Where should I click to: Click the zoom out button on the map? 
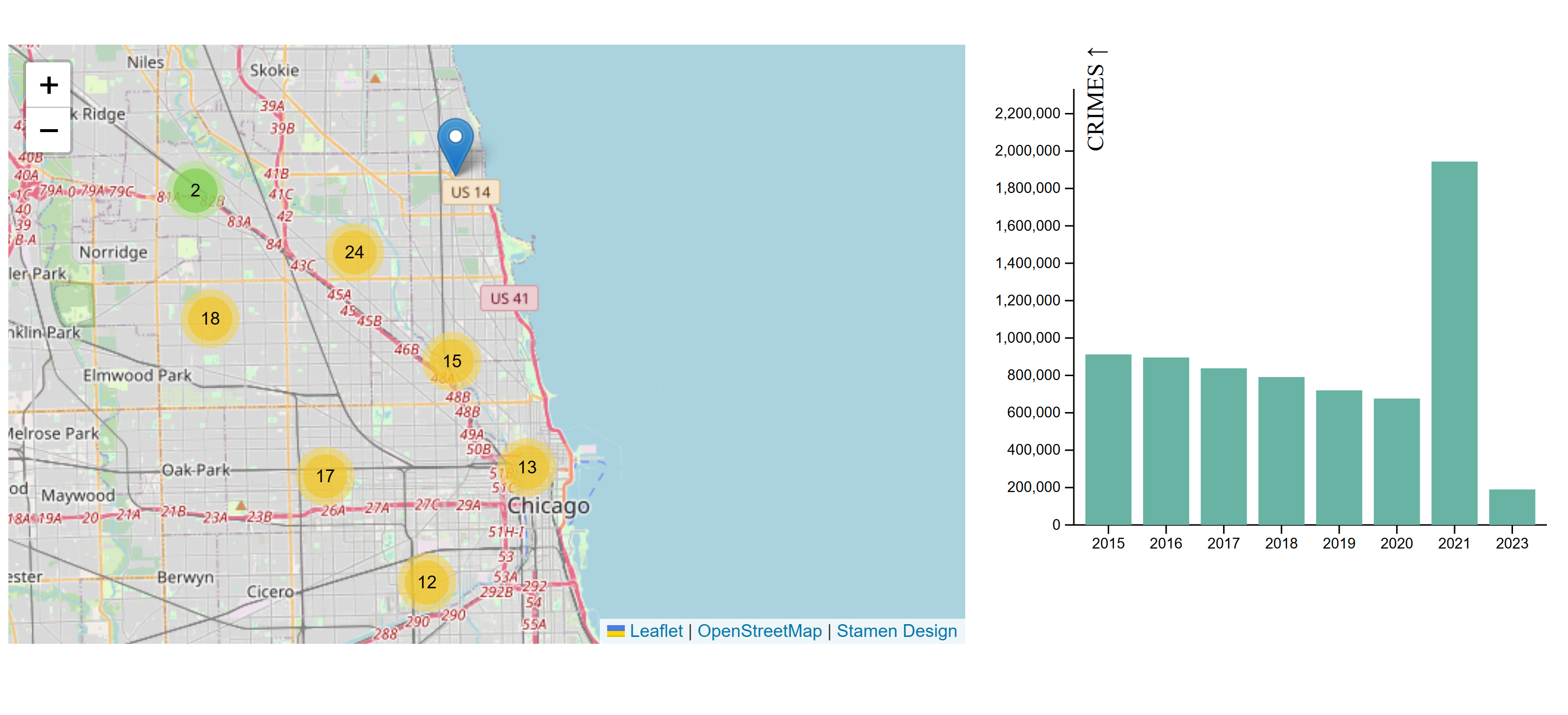pyautogui.click(x=48, y=130)
